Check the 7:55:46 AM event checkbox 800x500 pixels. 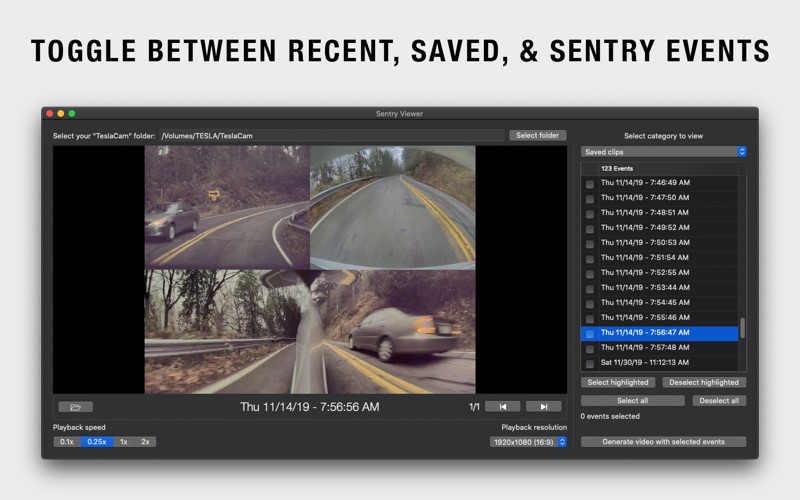pos(590,319)
